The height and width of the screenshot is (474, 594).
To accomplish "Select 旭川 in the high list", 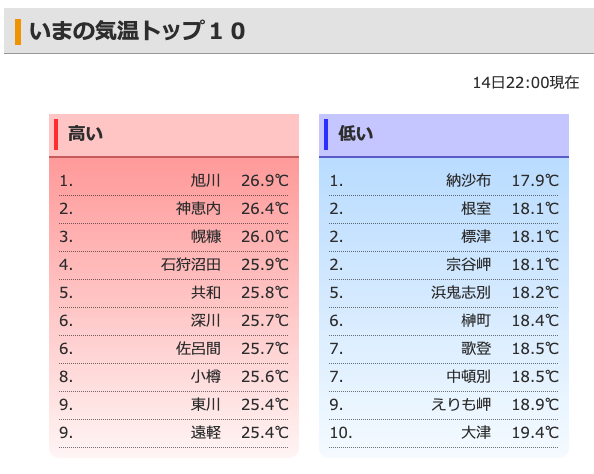I will [206, 181].
